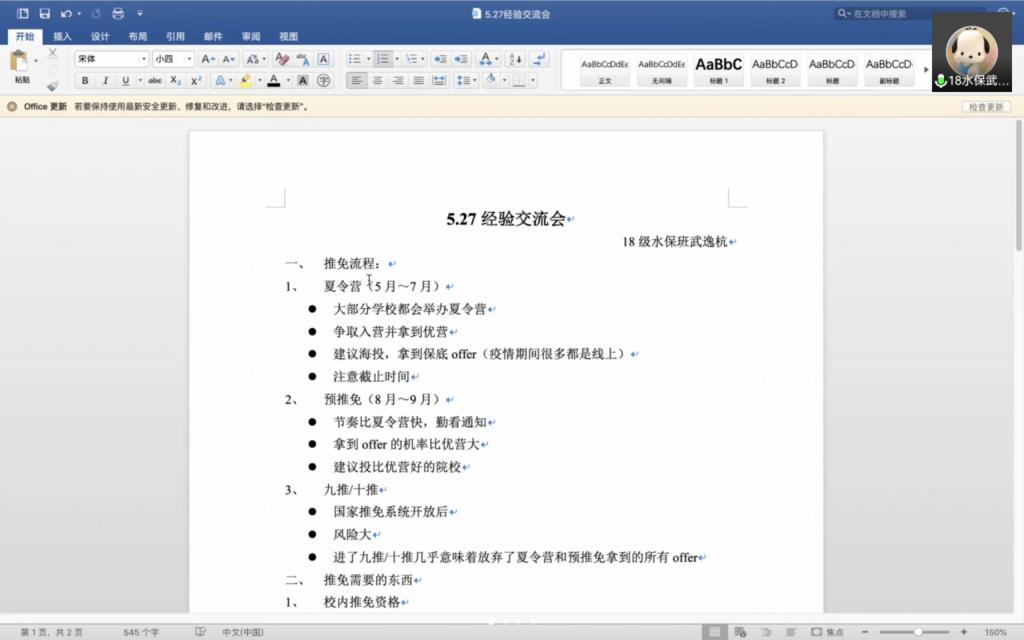
Task: Toggle Subscript formatting
Action: coord(175,80)
